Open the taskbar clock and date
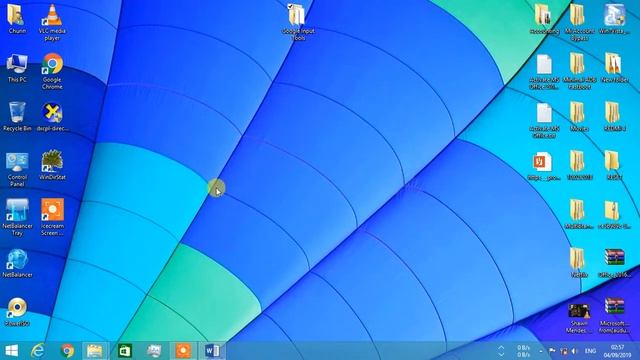 [x=617, y=351]
